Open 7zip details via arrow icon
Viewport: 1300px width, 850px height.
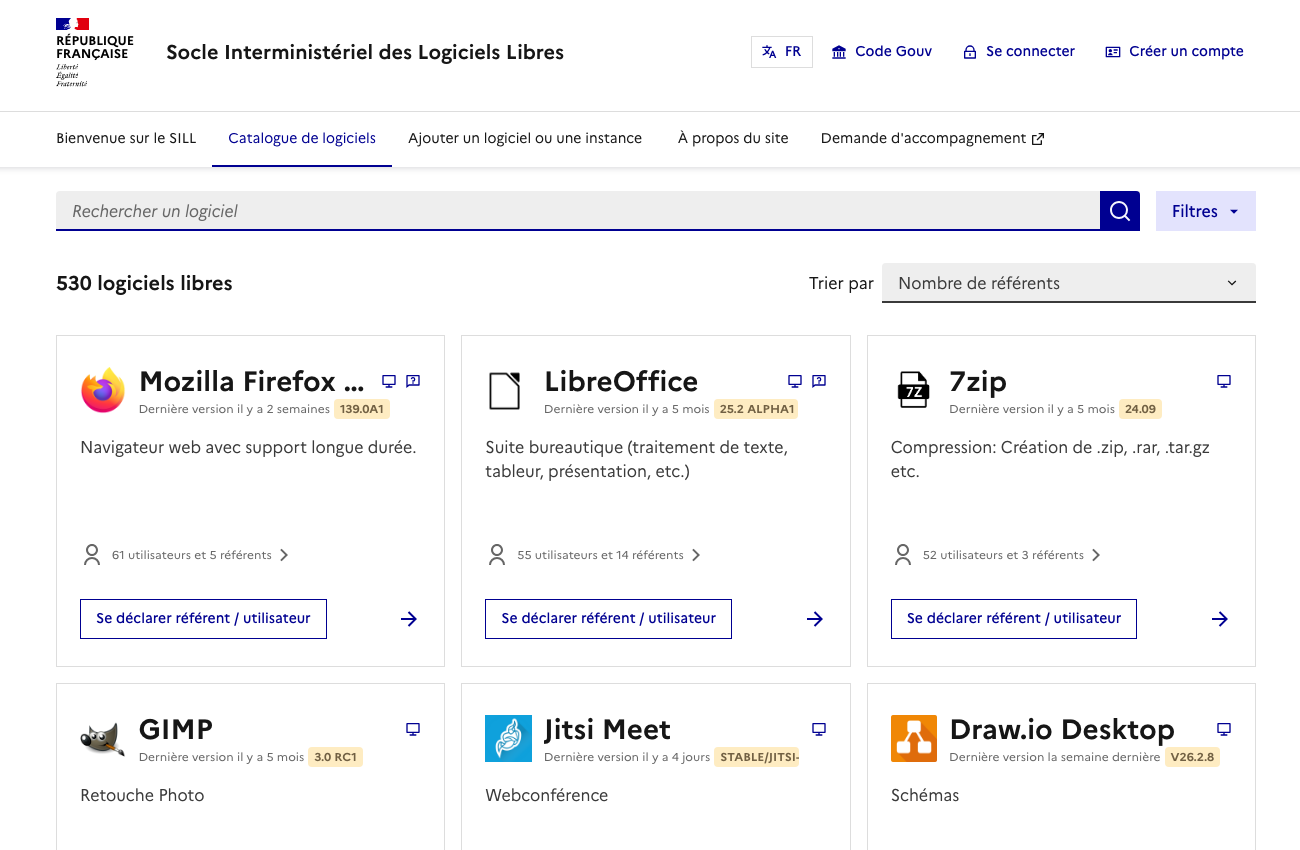pyautogui.click(x=1220, y=619)
